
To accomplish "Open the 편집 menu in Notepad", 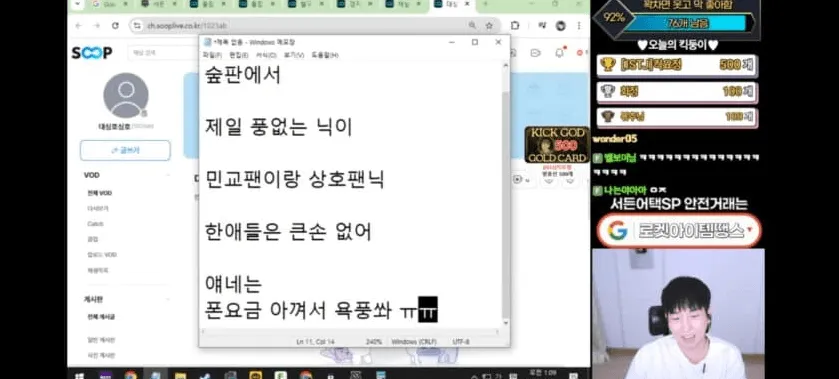I will coord(239,55).
